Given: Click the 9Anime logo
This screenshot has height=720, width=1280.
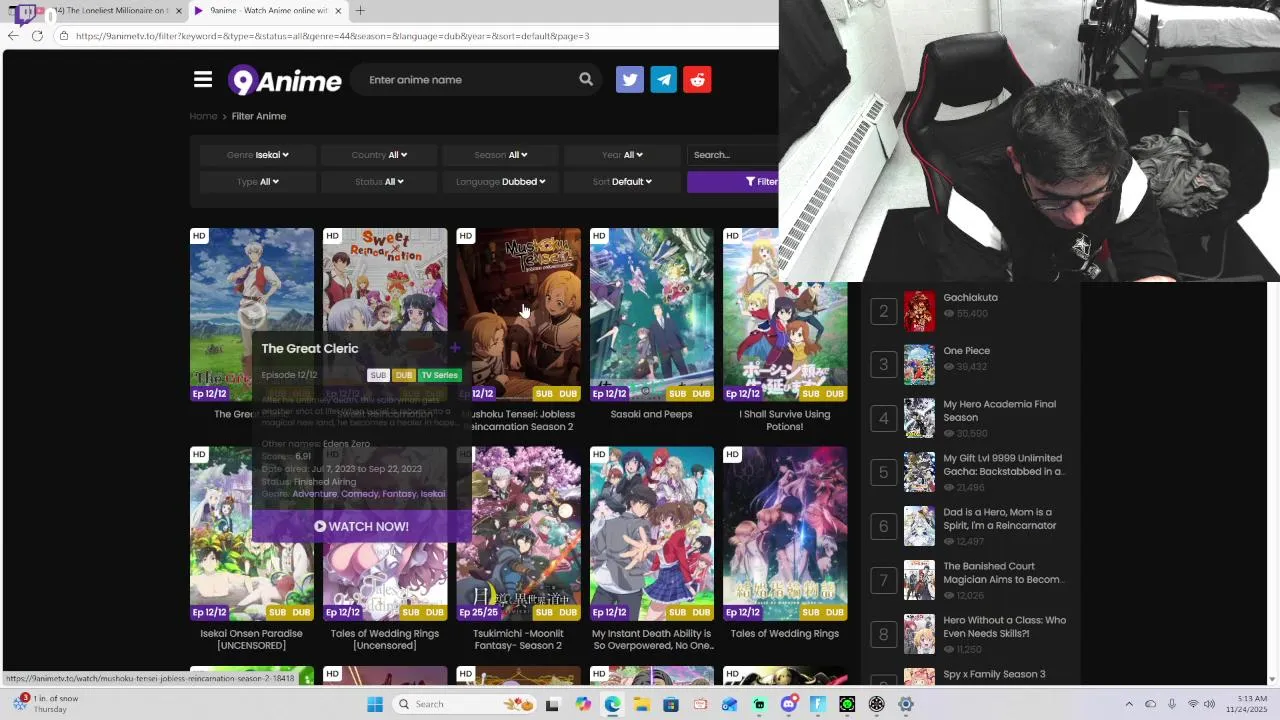Looking at the screenshot, I should coord(285,80).
